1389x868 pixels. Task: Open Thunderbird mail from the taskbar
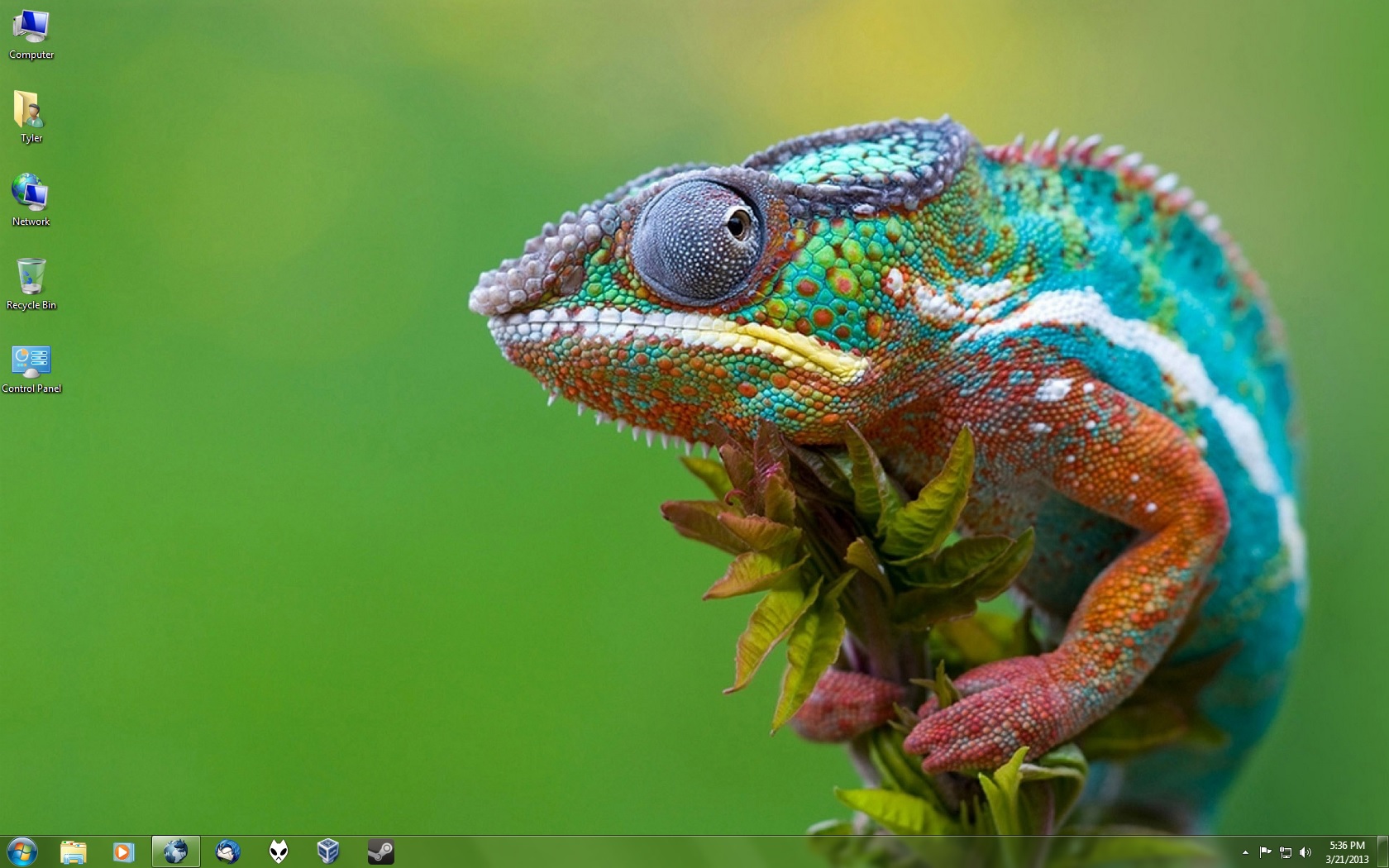tap(227, 851)
